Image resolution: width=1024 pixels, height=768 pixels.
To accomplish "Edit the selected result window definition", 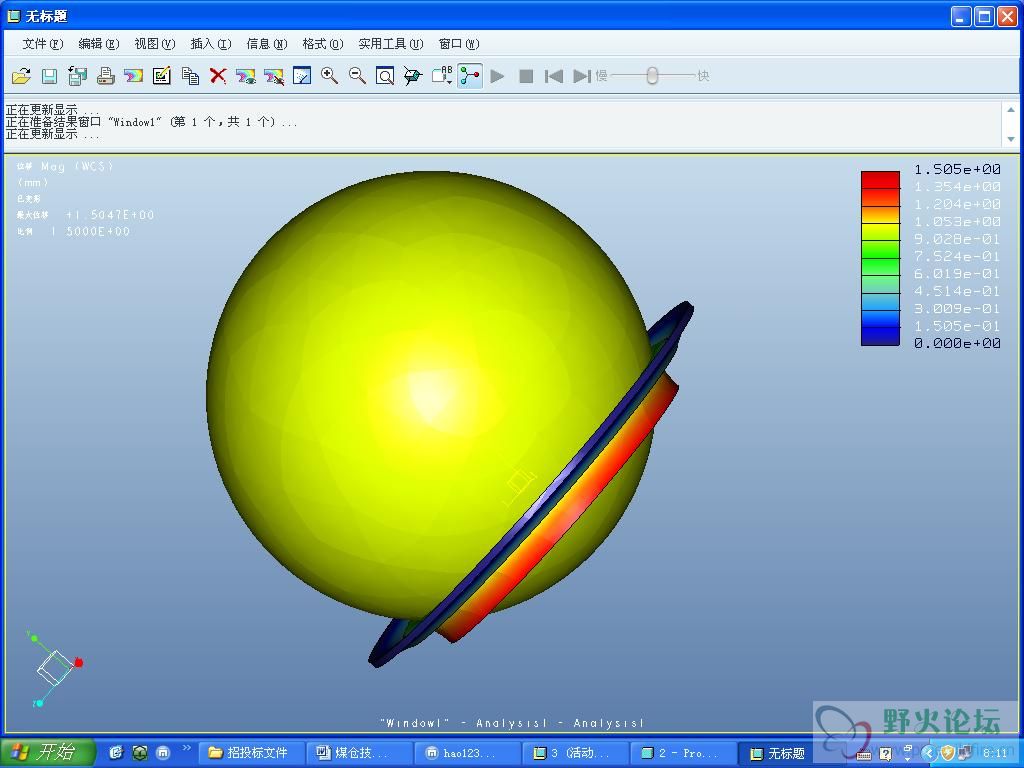I will [162, 76].
